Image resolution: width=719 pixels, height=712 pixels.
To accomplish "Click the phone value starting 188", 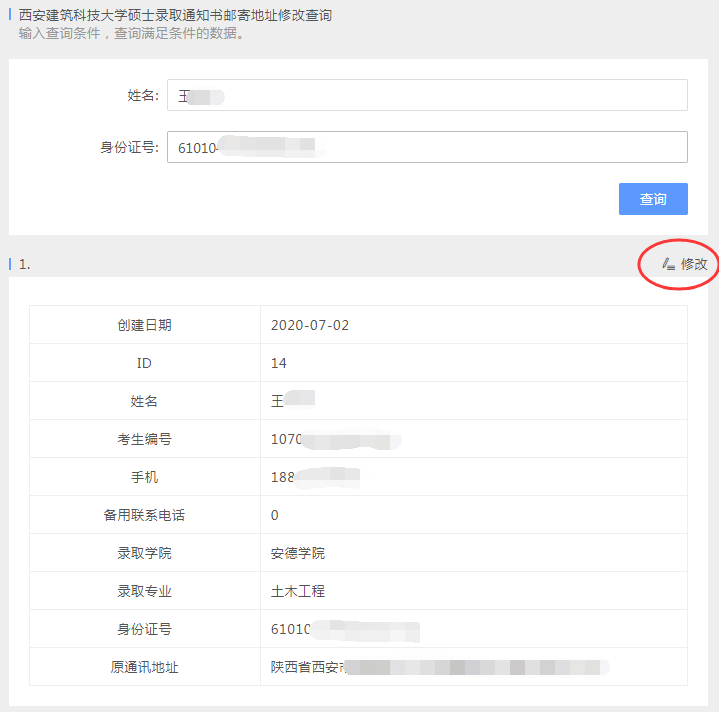I will pos(315,477).
